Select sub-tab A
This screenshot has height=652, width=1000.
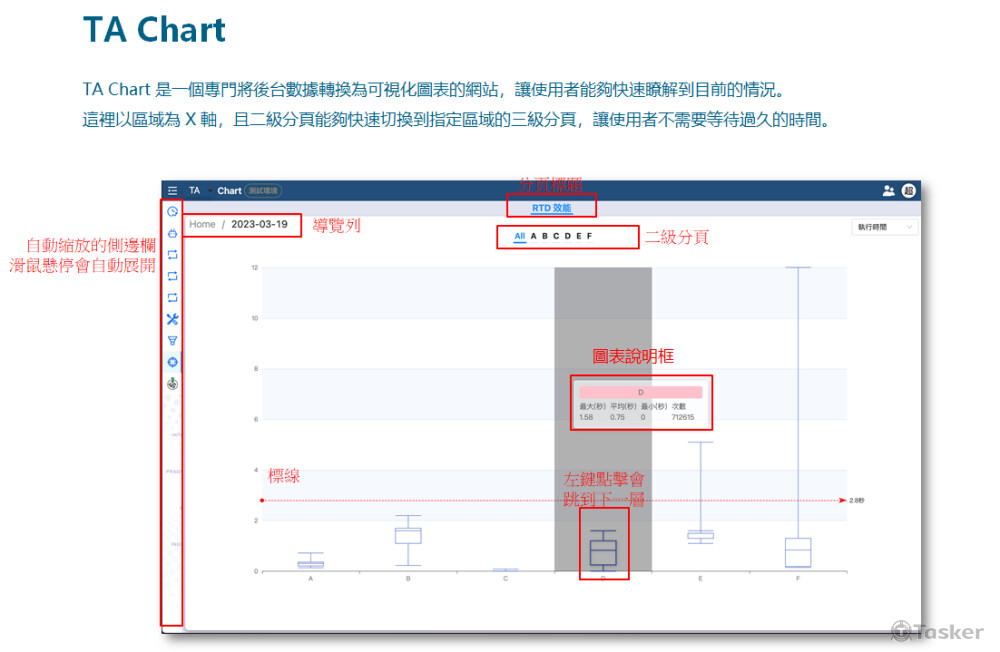(x=534, y=236)
